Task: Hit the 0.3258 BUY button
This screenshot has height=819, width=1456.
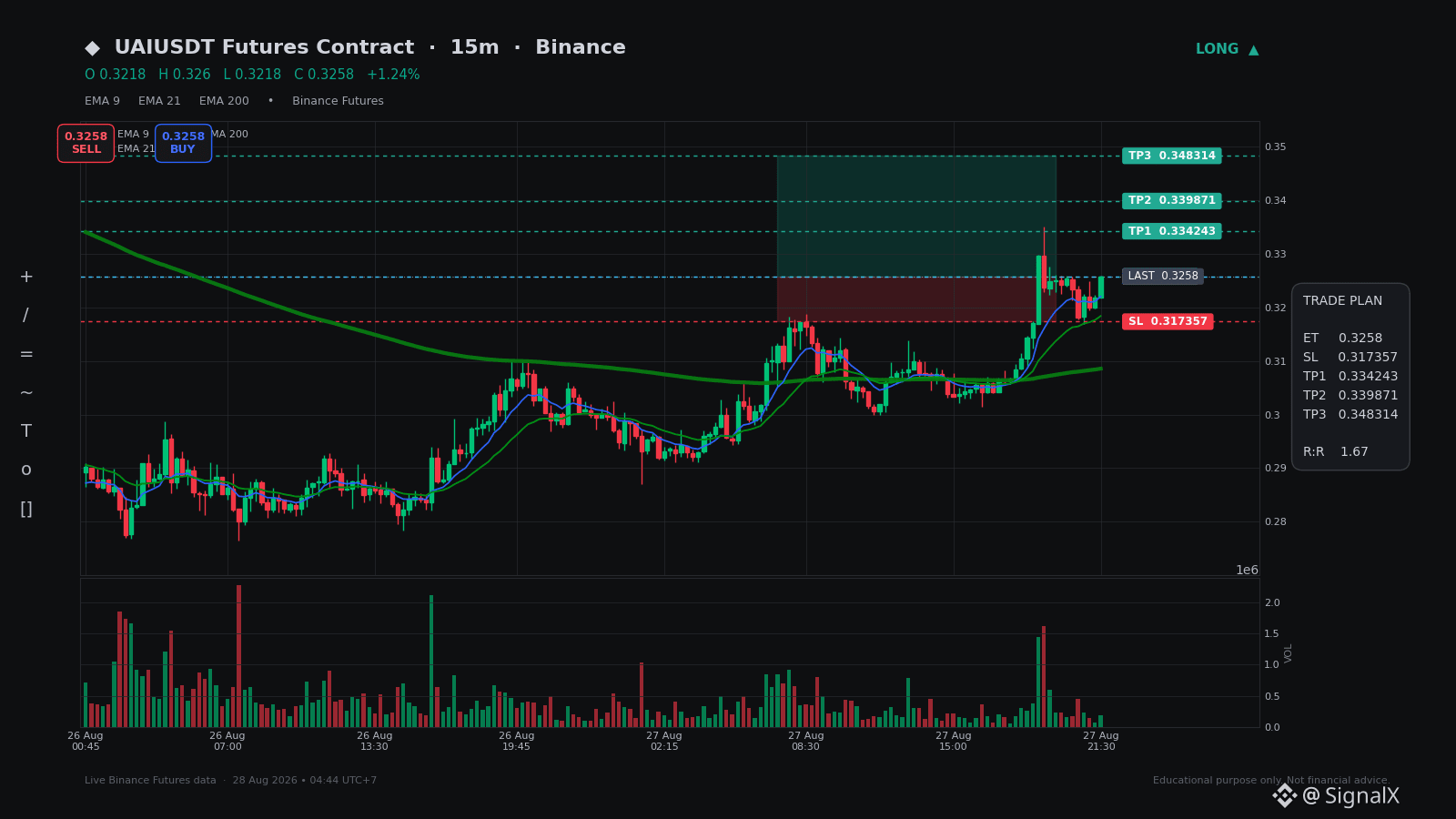Action: coord(183,143)
